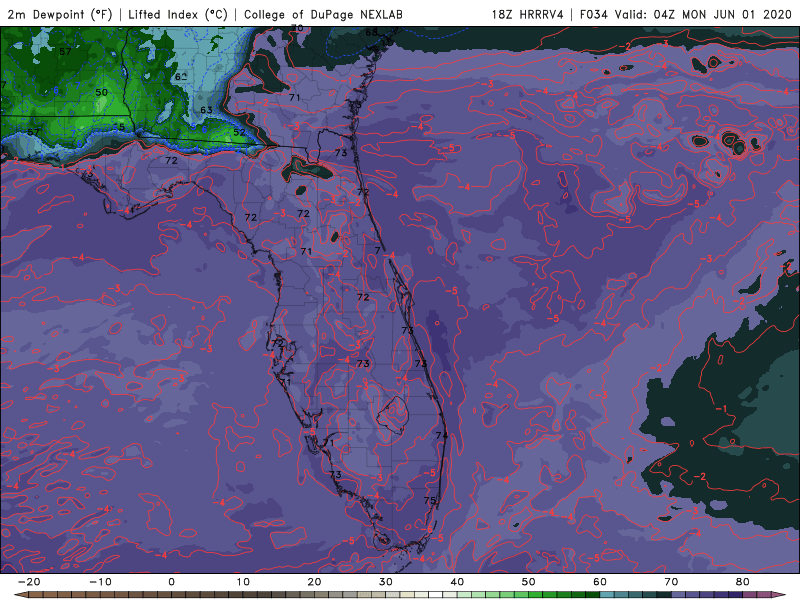Click the -10 label on the color scale
Image resolution: width=800 pixels, height=600 pixels.
point(100,582)
